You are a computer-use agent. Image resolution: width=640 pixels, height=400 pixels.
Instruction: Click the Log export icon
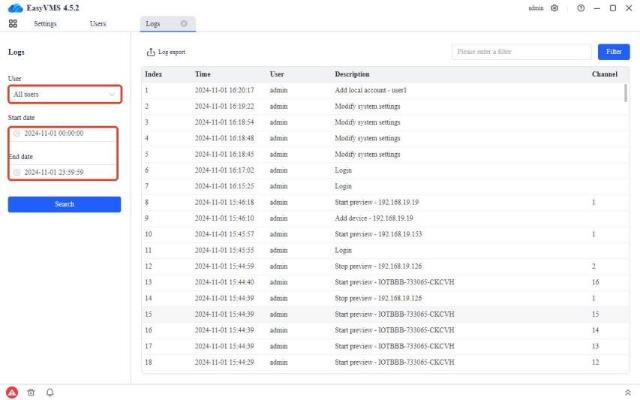[151, 52]
